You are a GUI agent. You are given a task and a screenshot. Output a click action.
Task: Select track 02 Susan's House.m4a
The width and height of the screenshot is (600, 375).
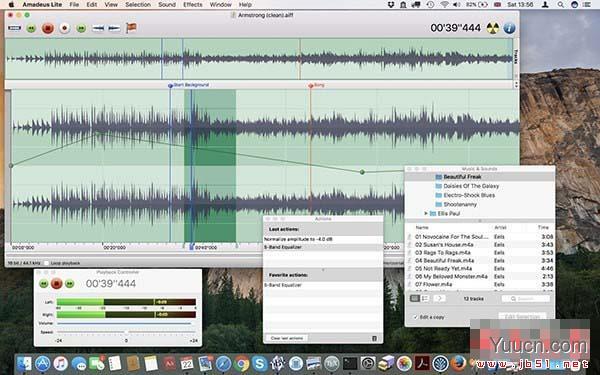[480, 245]
